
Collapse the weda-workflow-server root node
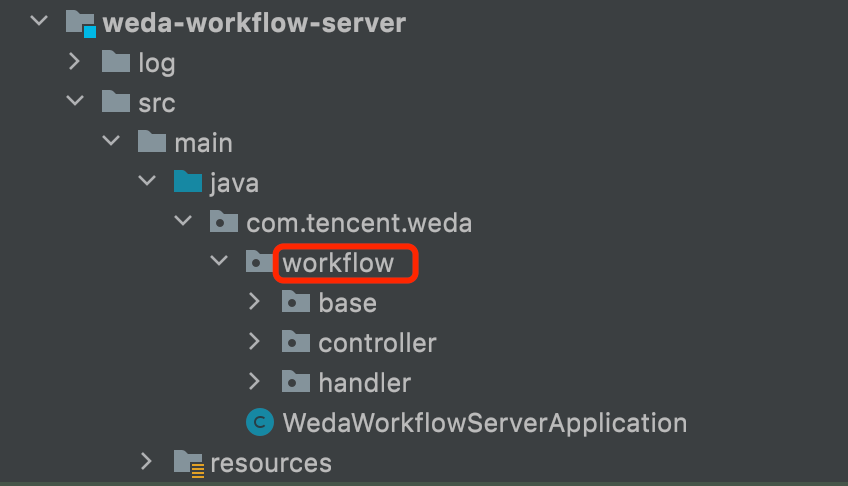(39, 22)
